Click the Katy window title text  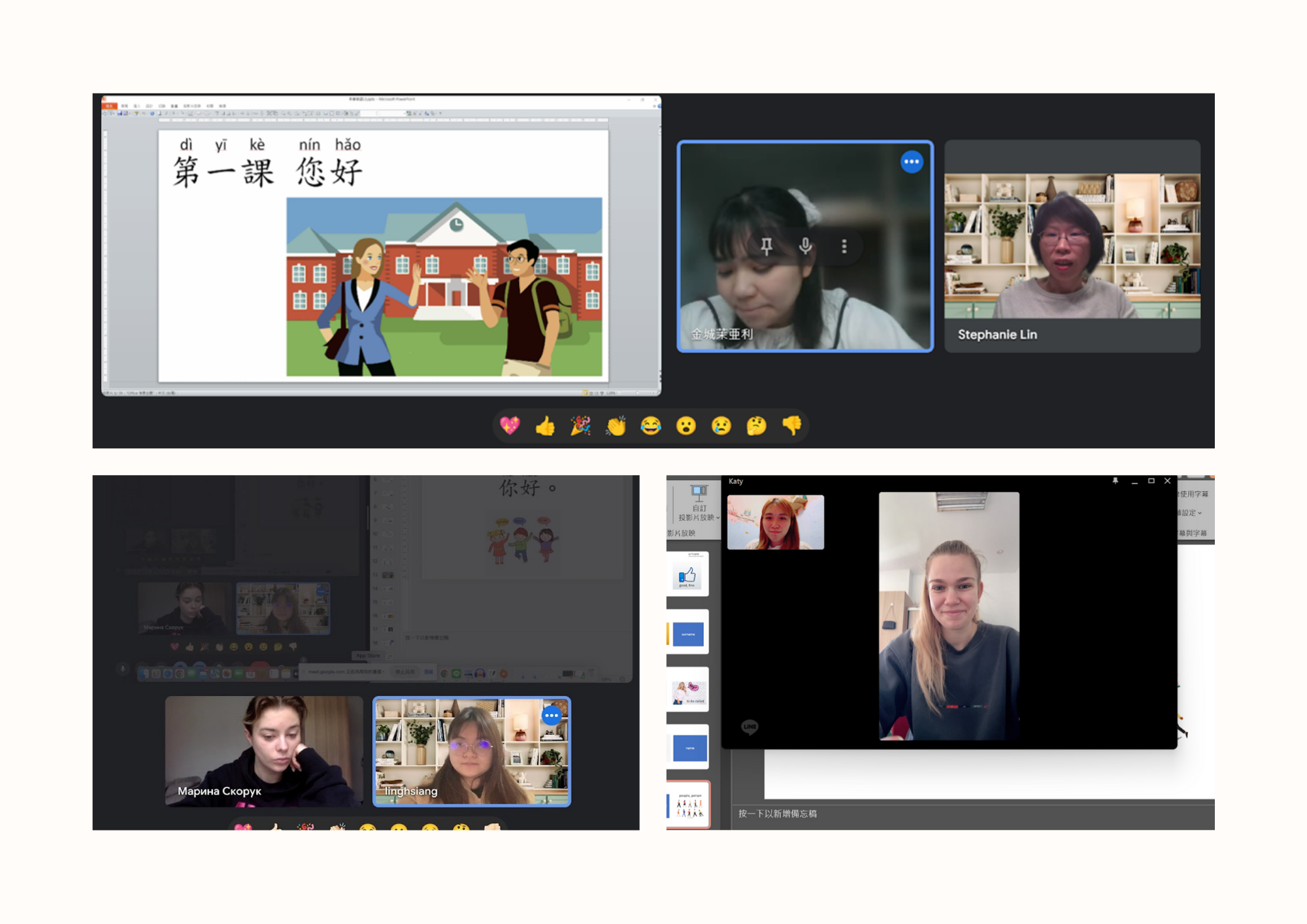tap(736, 481)
